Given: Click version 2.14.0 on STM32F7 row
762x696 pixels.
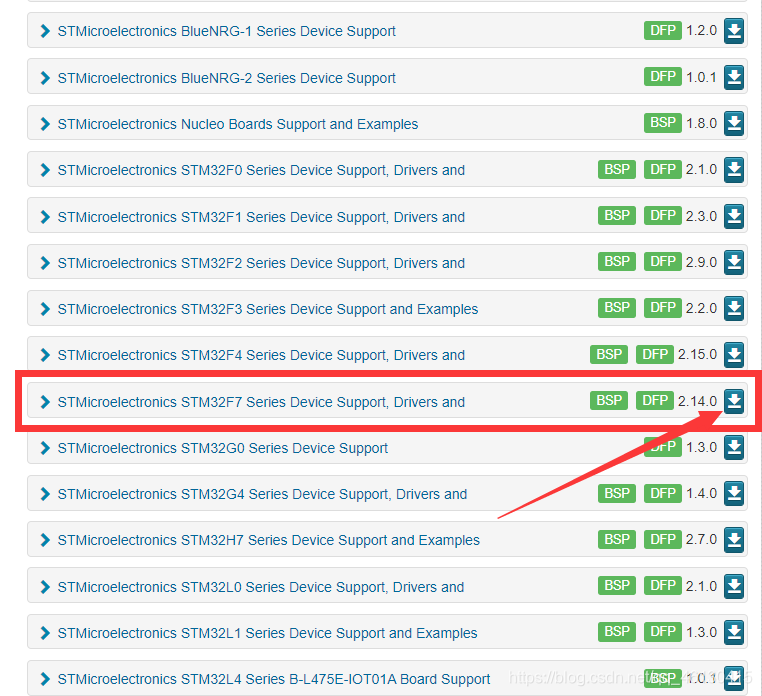Looking at the screenshot, I should pyautogui.click(x=697, y=401).
